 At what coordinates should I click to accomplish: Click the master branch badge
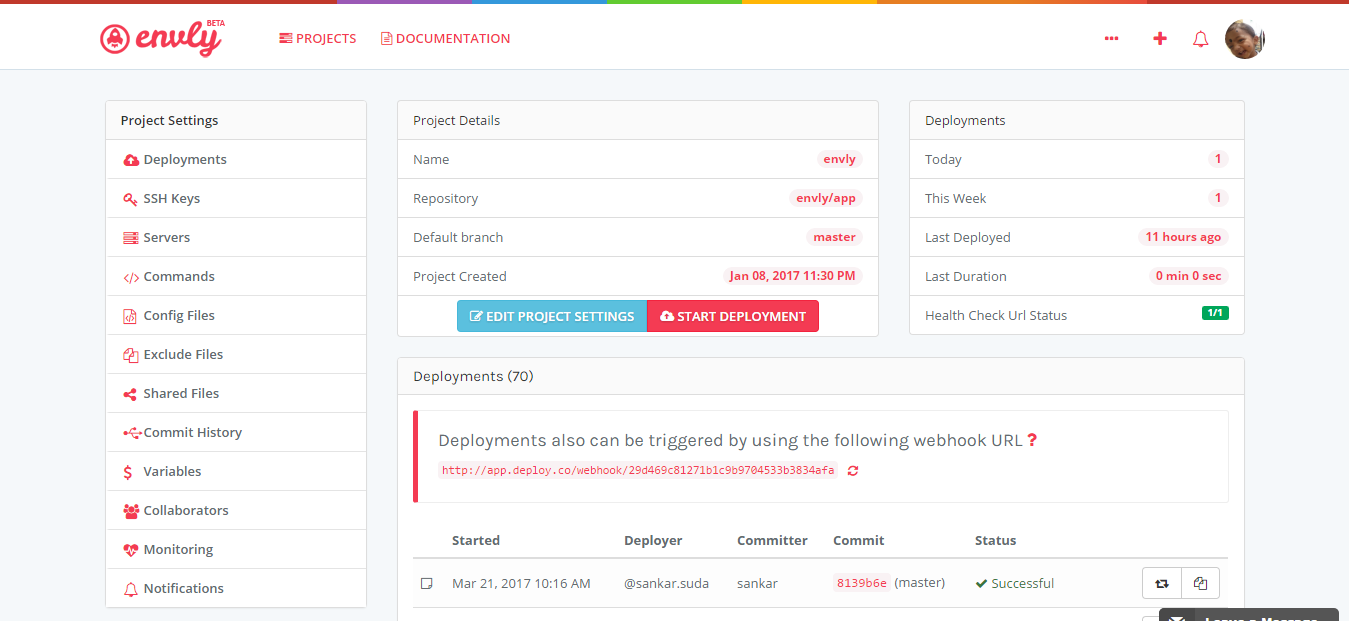click(x=834, y=237)
